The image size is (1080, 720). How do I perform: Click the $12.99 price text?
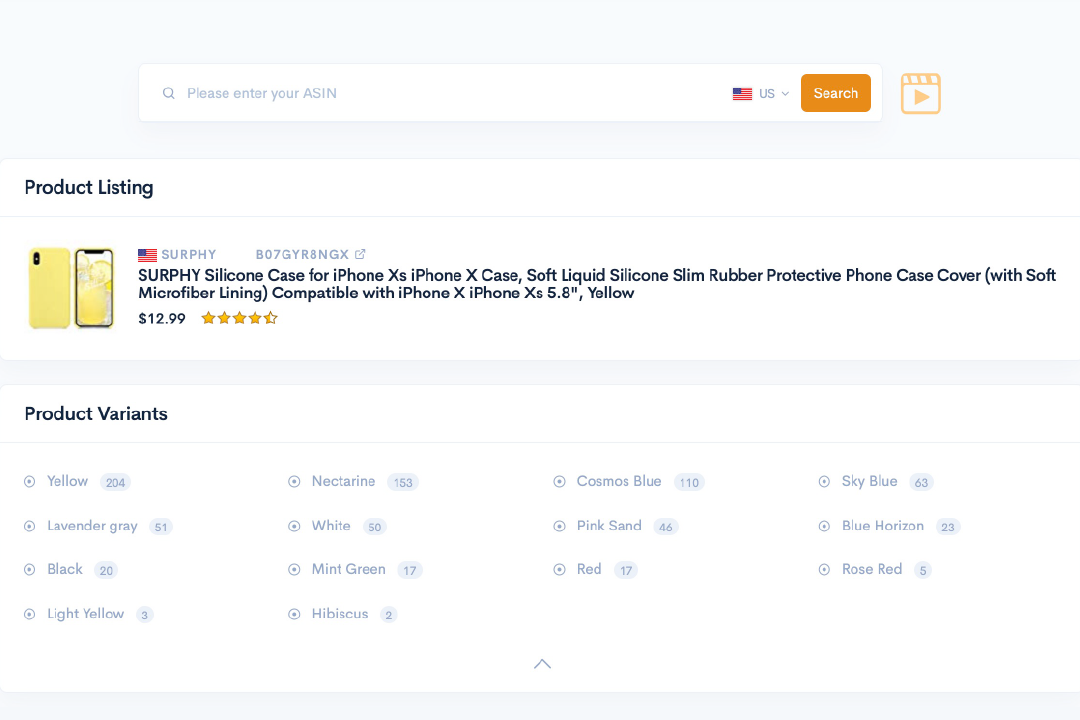click(x=162, y=318)
